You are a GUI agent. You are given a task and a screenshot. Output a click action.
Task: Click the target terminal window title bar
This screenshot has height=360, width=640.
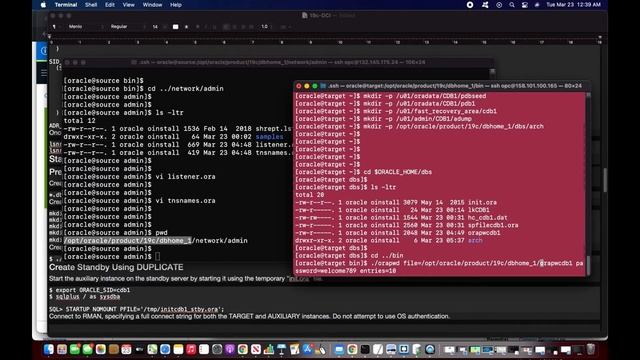pyautogui.click(x=441, y=86)
